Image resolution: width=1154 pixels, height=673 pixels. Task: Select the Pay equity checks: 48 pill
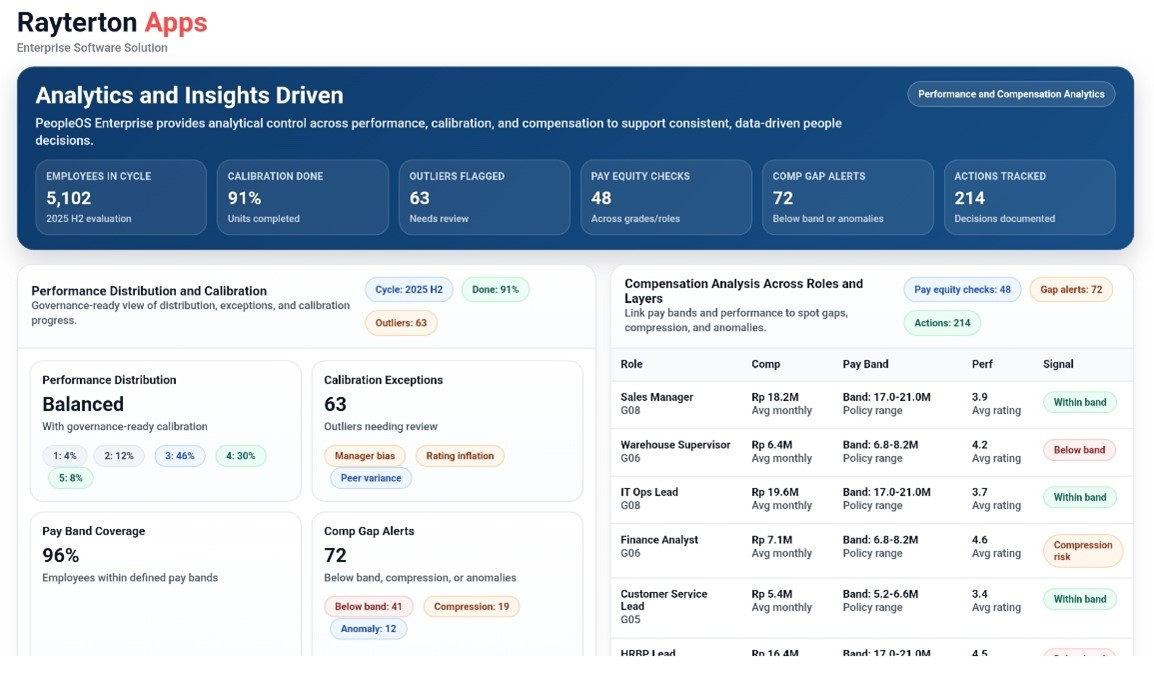(962, 290)
